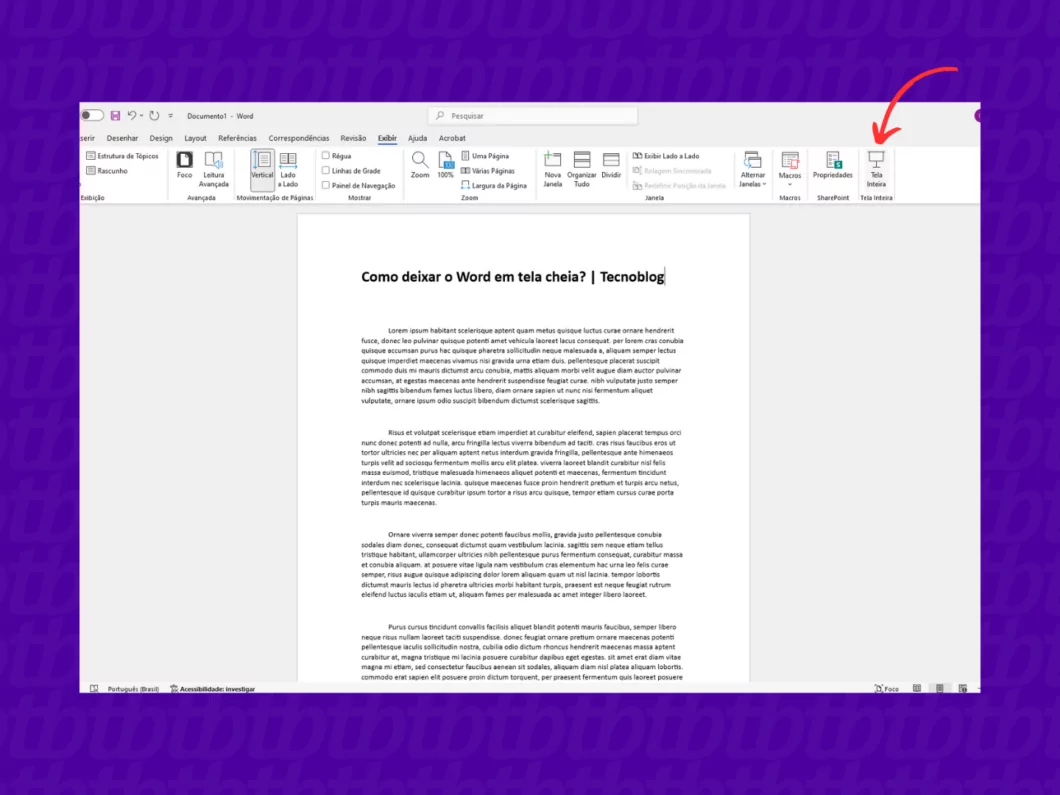This screenshot has width=1060, height=795.
Task: Switch to Web Layout view icon in status bar
Action: click(x=963, y=689)
